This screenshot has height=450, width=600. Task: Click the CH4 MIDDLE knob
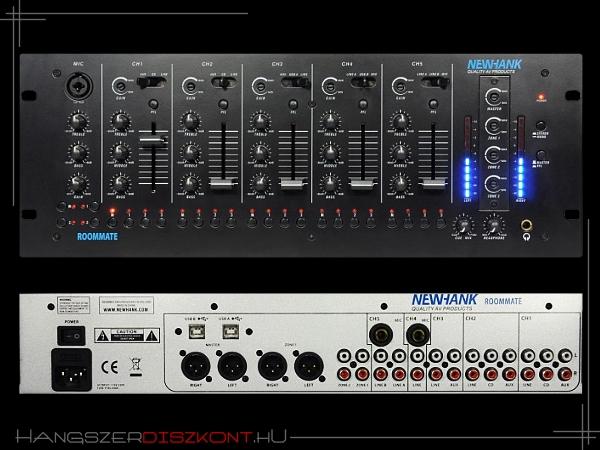tap(331, 153)
